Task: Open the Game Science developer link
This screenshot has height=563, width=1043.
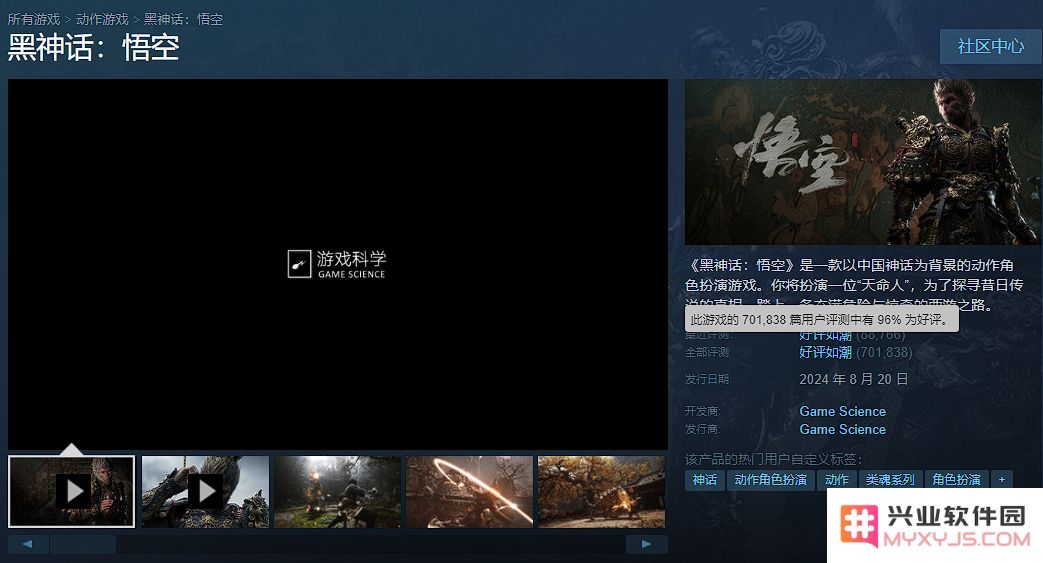Action: 843,411
